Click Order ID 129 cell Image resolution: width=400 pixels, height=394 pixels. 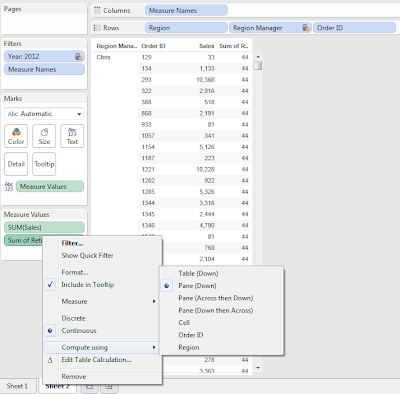pyautogui.click(x=147, y=57)
